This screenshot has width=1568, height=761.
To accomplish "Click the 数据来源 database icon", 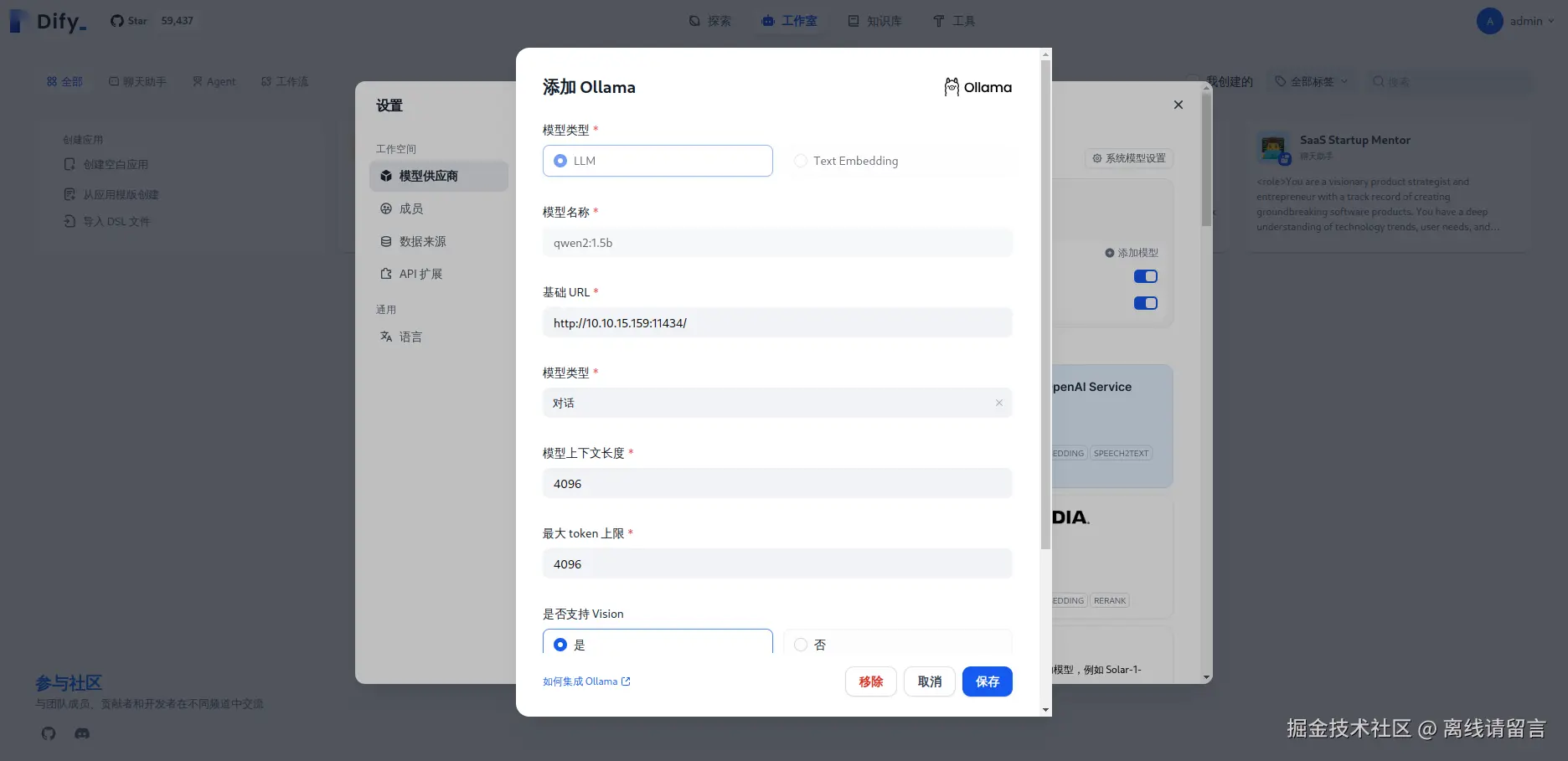I will point(386,241).
